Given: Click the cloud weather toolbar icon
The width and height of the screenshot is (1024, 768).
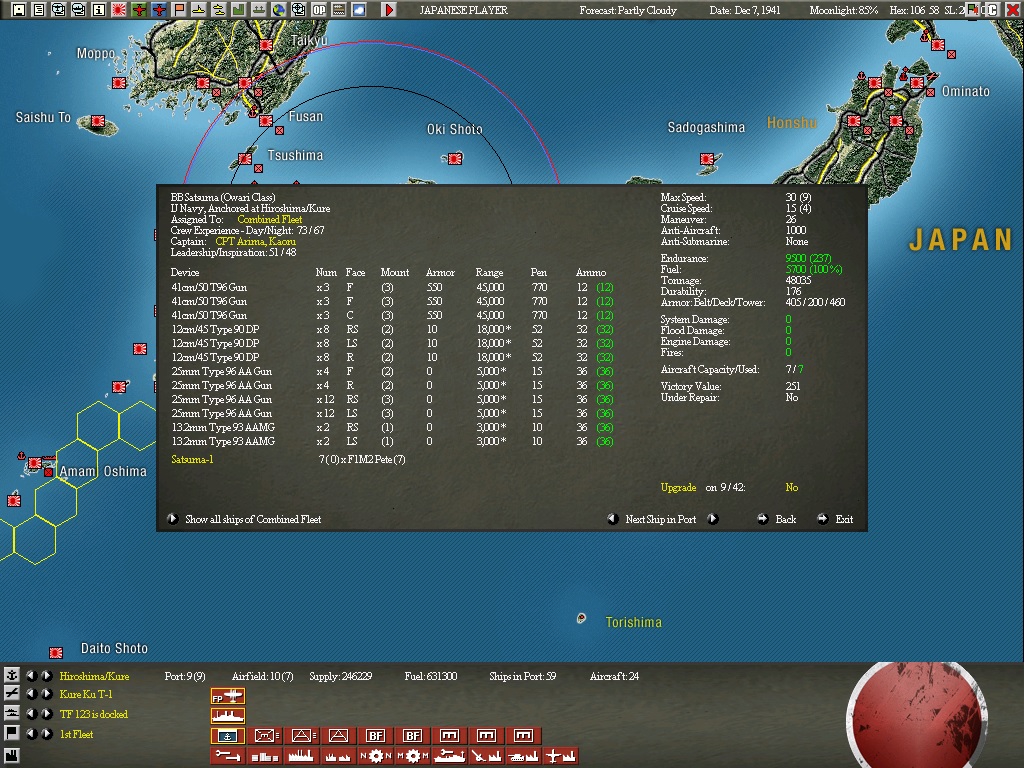Looking at the screenshot, I should pyautogui.click(x=359, y=10).
